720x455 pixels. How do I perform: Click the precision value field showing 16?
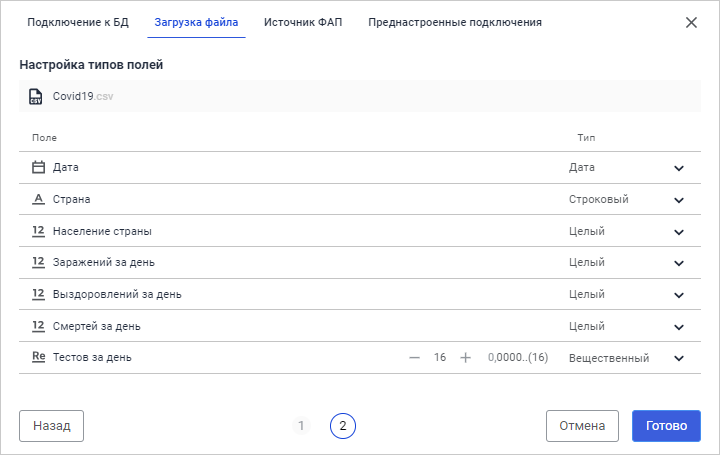pos(440,358)
